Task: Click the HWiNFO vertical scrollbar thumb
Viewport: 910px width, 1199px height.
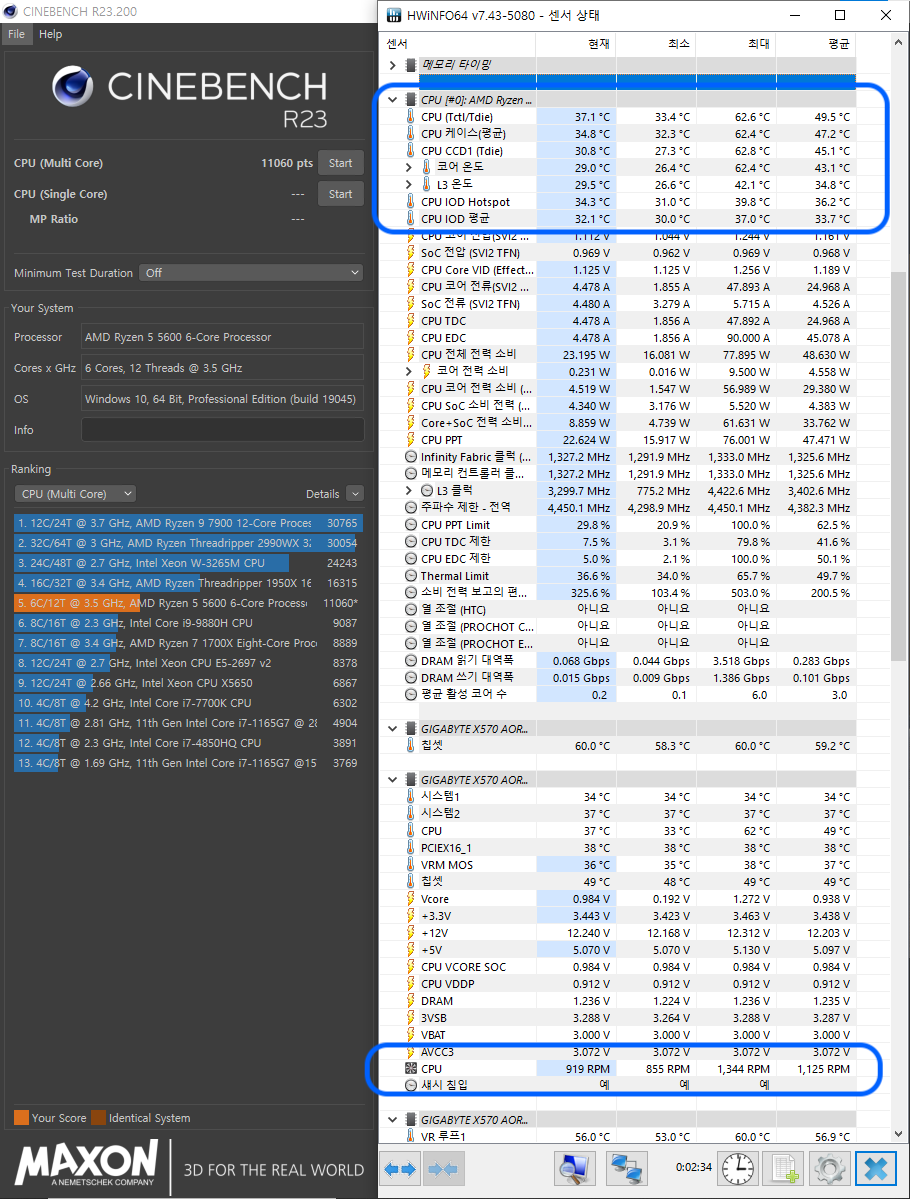Action: tap(898, 466)
